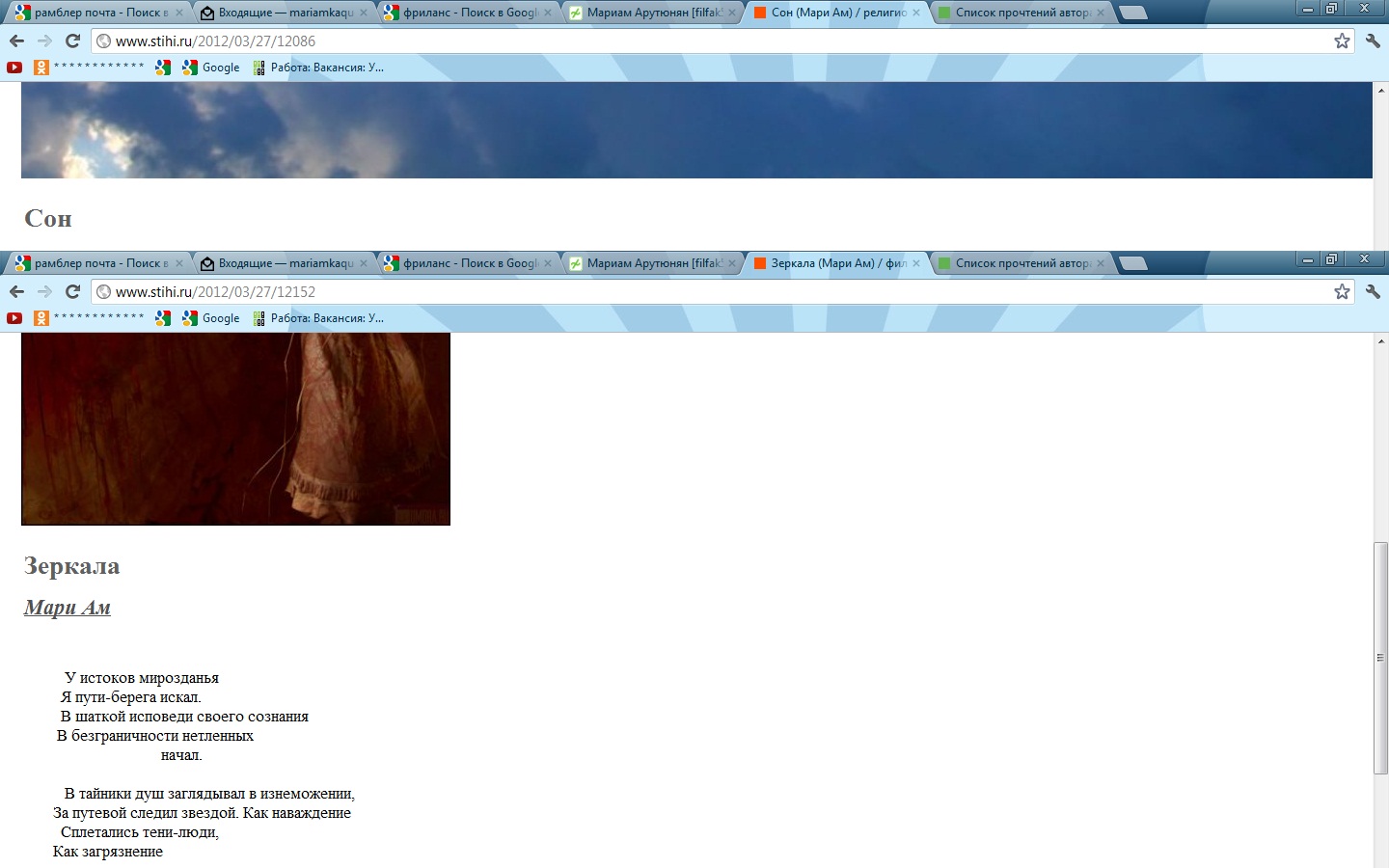Open Google bookmark in lower bookmarks bar
Viewport: 1389px width, 868px height.
point(211,318)
